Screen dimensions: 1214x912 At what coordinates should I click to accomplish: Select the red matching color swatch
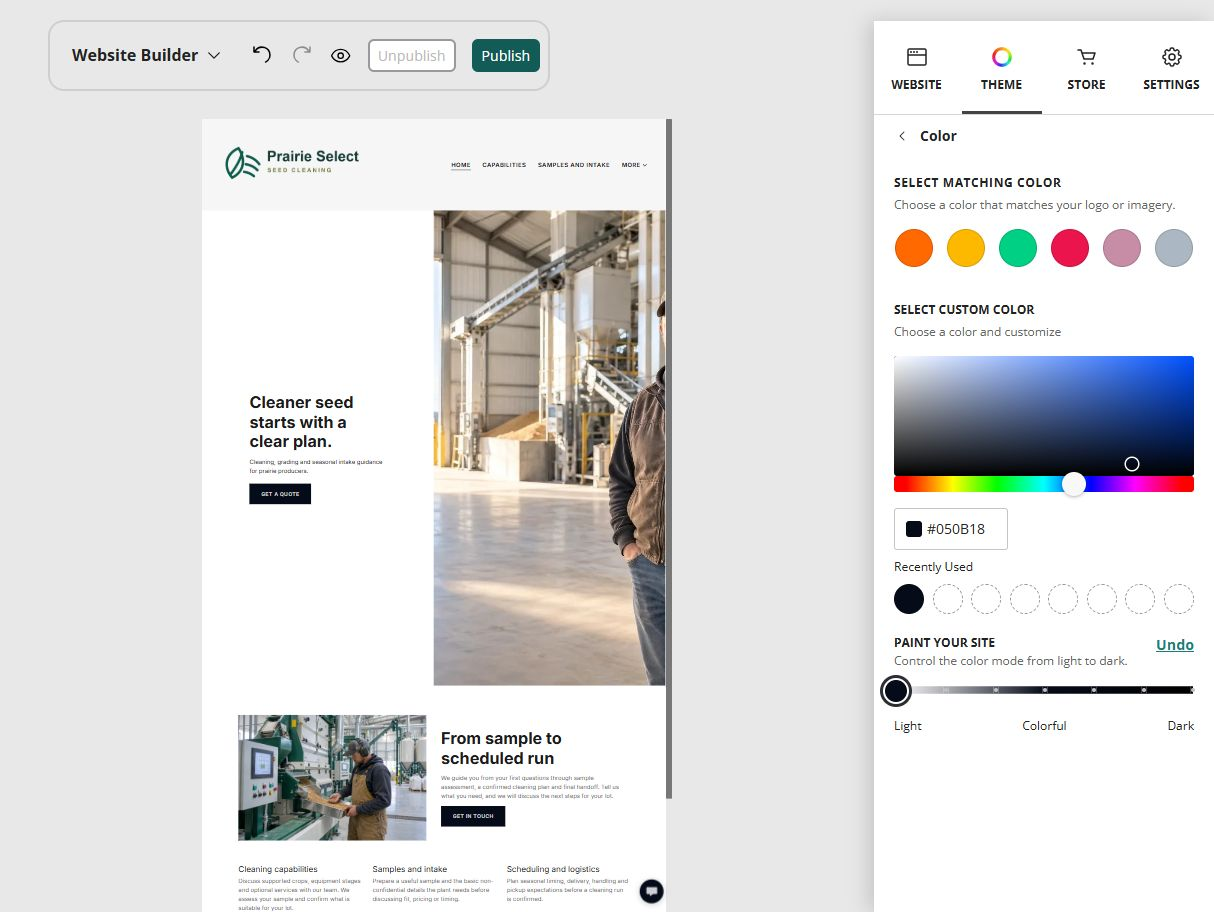(x=1070, y=248)
